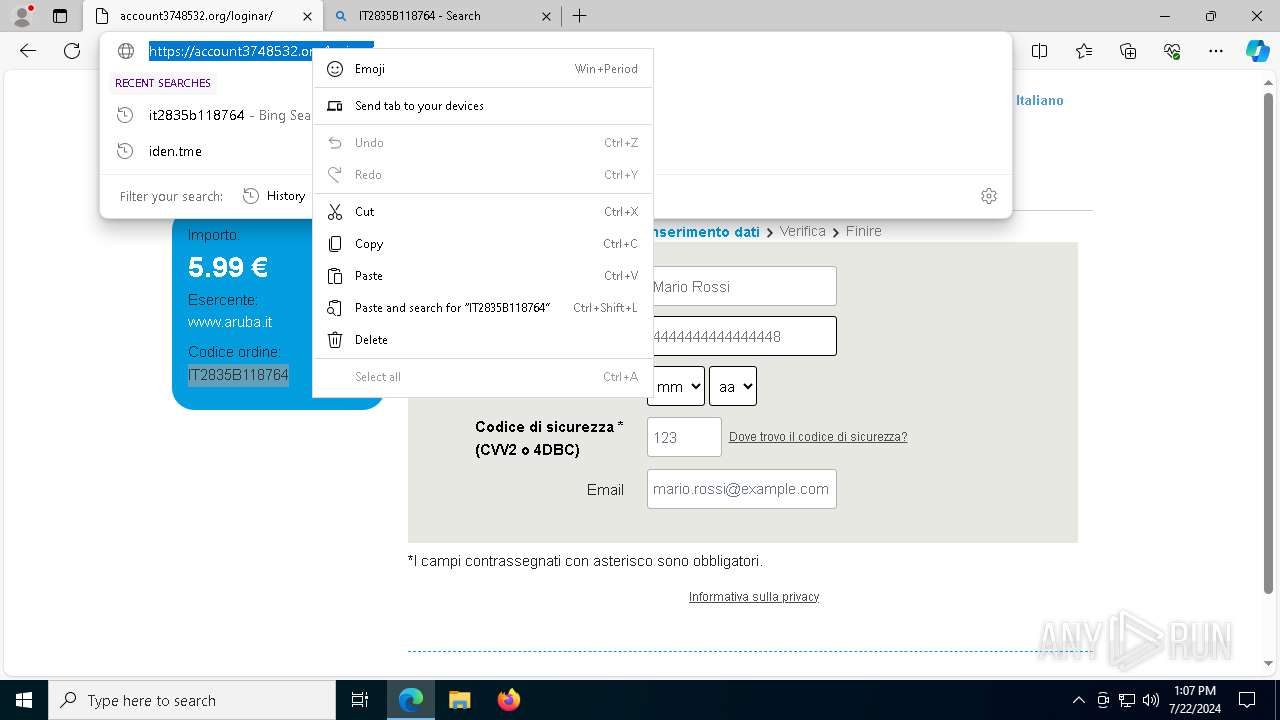Open the year (aa) dropdown

pyautogui.click(x=733, y=386)
